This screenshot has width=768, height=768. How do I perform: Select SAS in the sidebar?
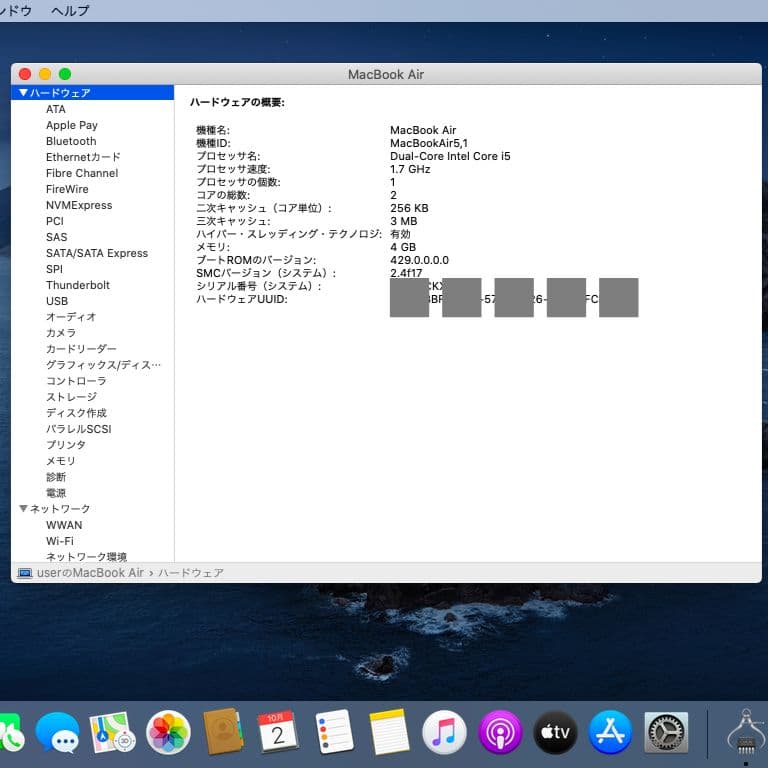(x=56, y=237)
